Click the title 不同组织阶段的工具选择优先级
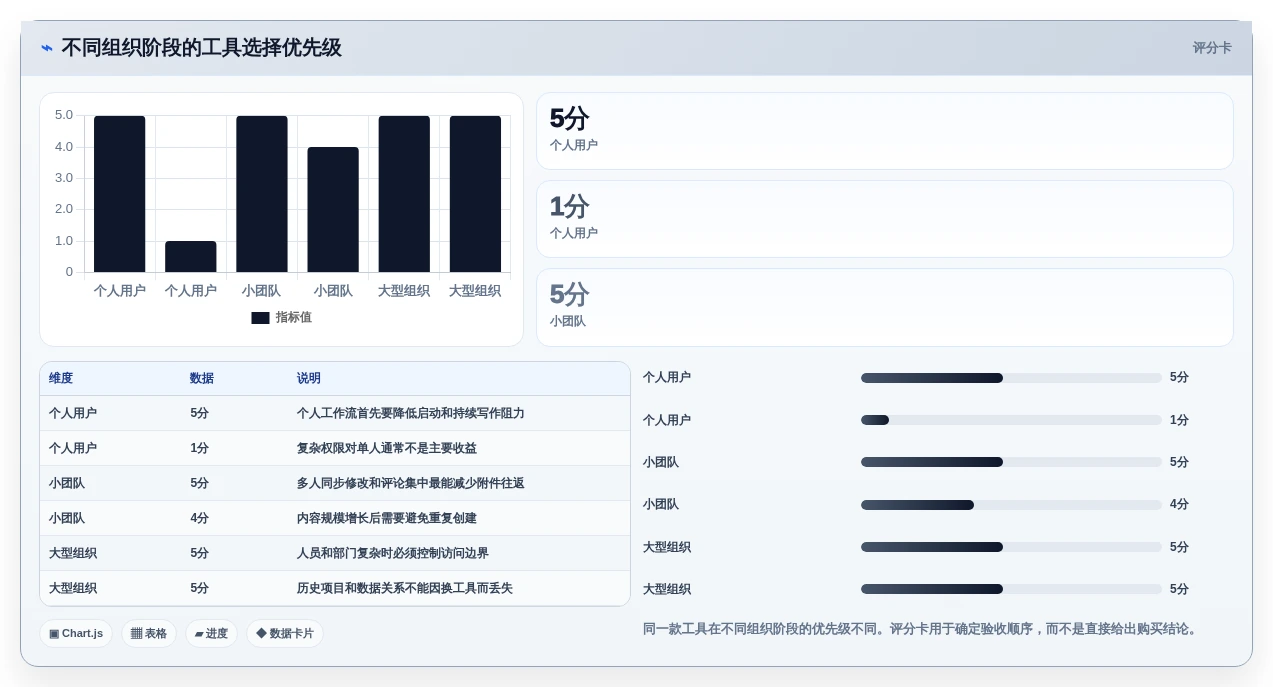This screenshot has width=1273, height=687. [201, 48]
